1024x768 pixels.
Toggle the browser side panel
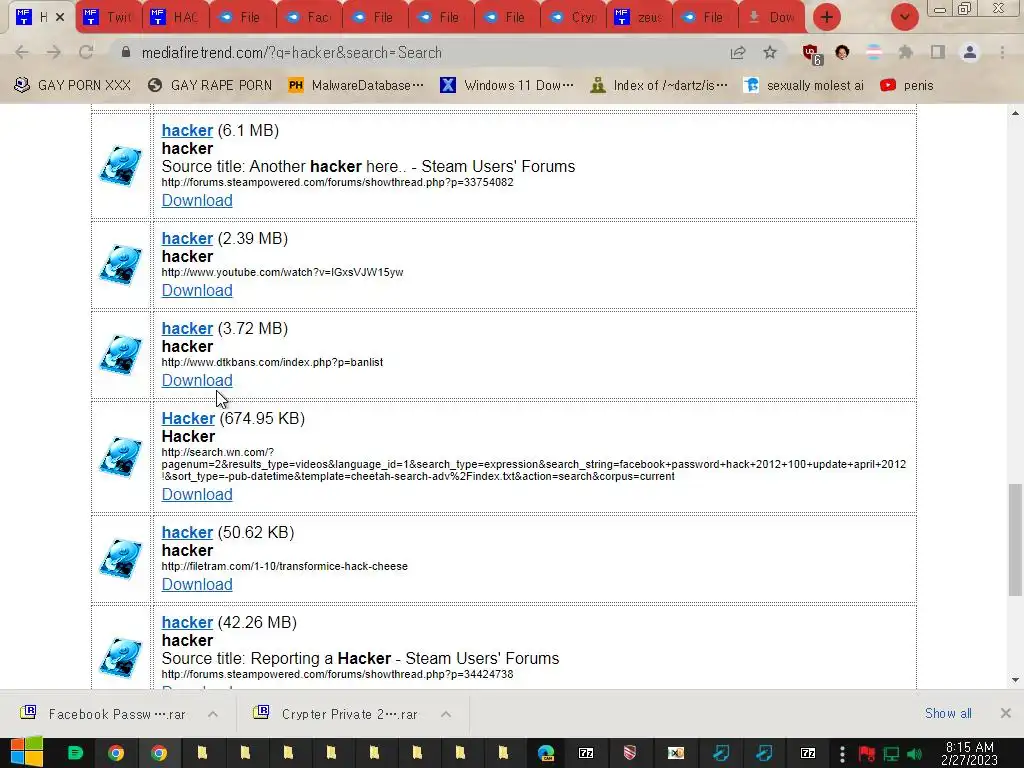pos(938,52)
